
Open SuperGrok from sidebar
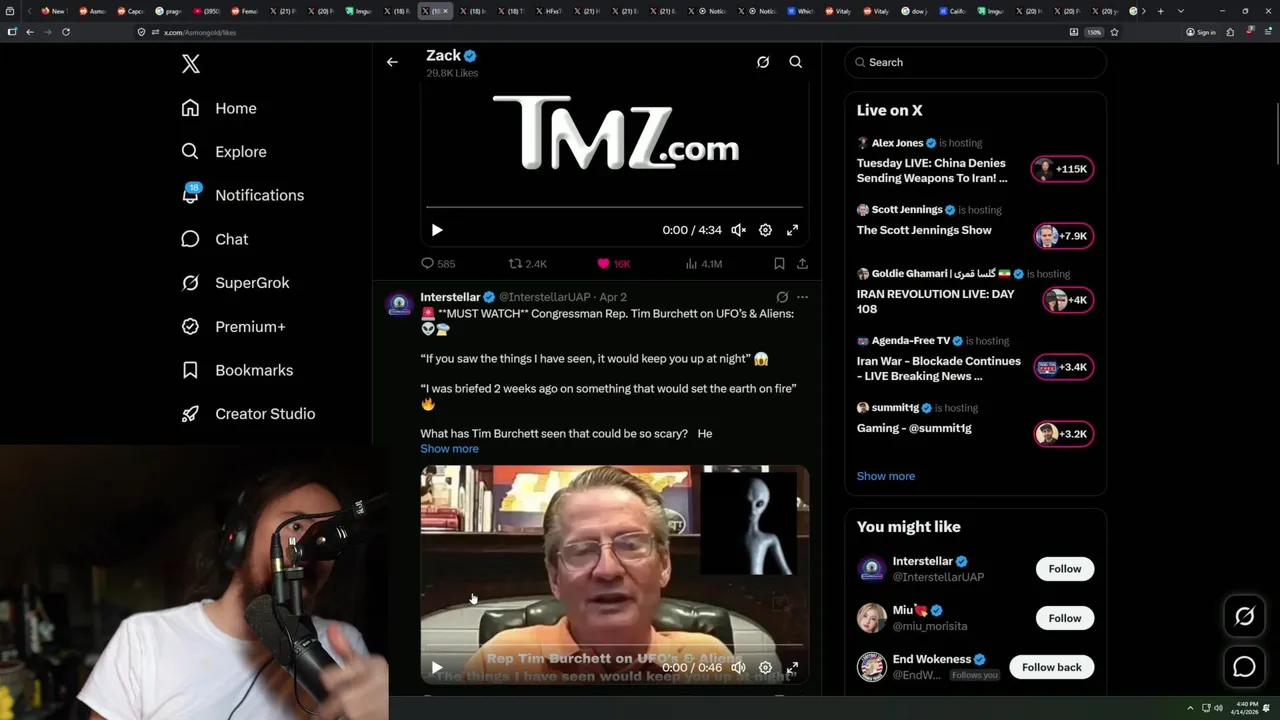235,283
